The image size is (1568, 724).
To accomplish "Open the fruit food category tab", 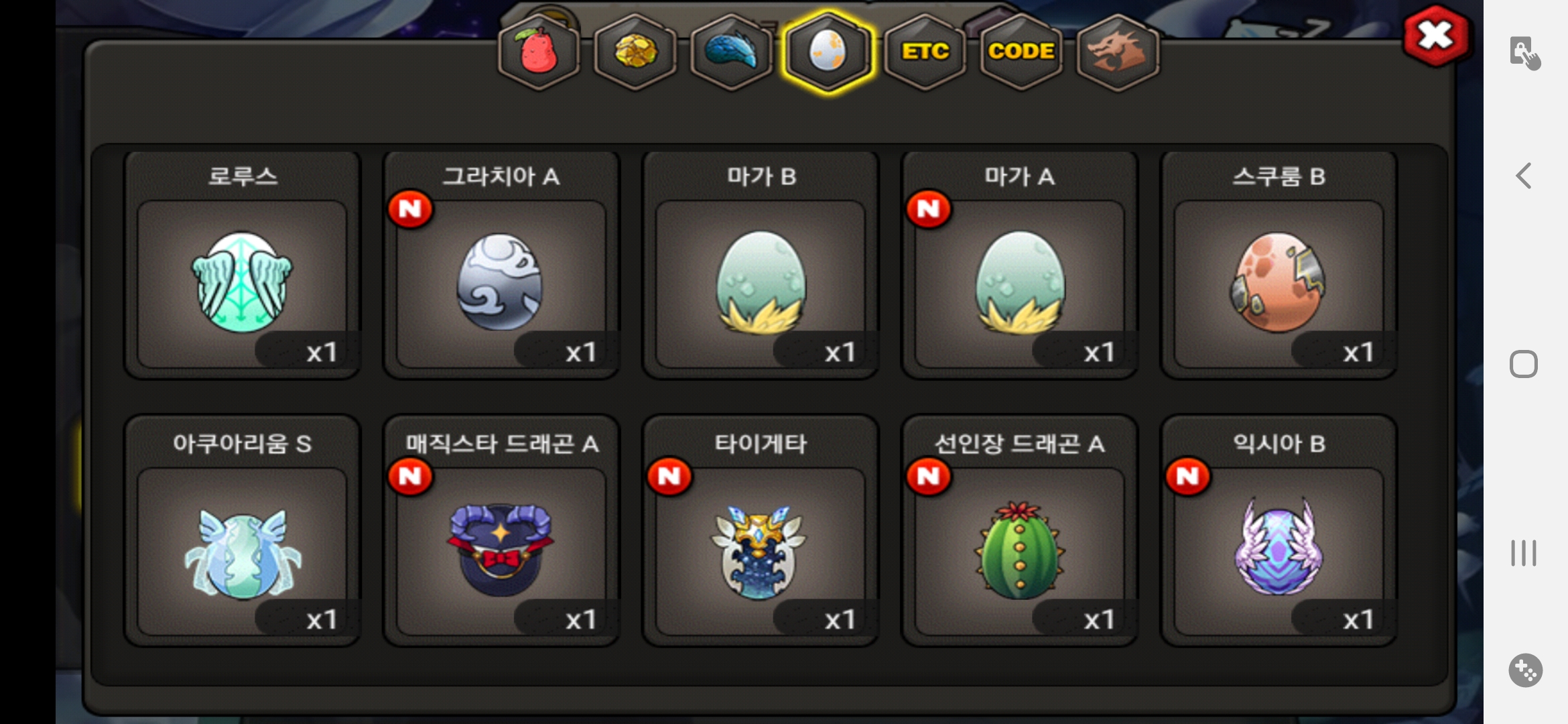I will click(539, 52).
